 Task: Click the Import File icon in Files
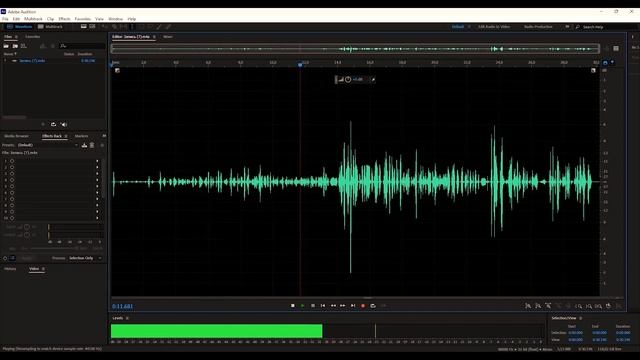[x=15, y=46]
